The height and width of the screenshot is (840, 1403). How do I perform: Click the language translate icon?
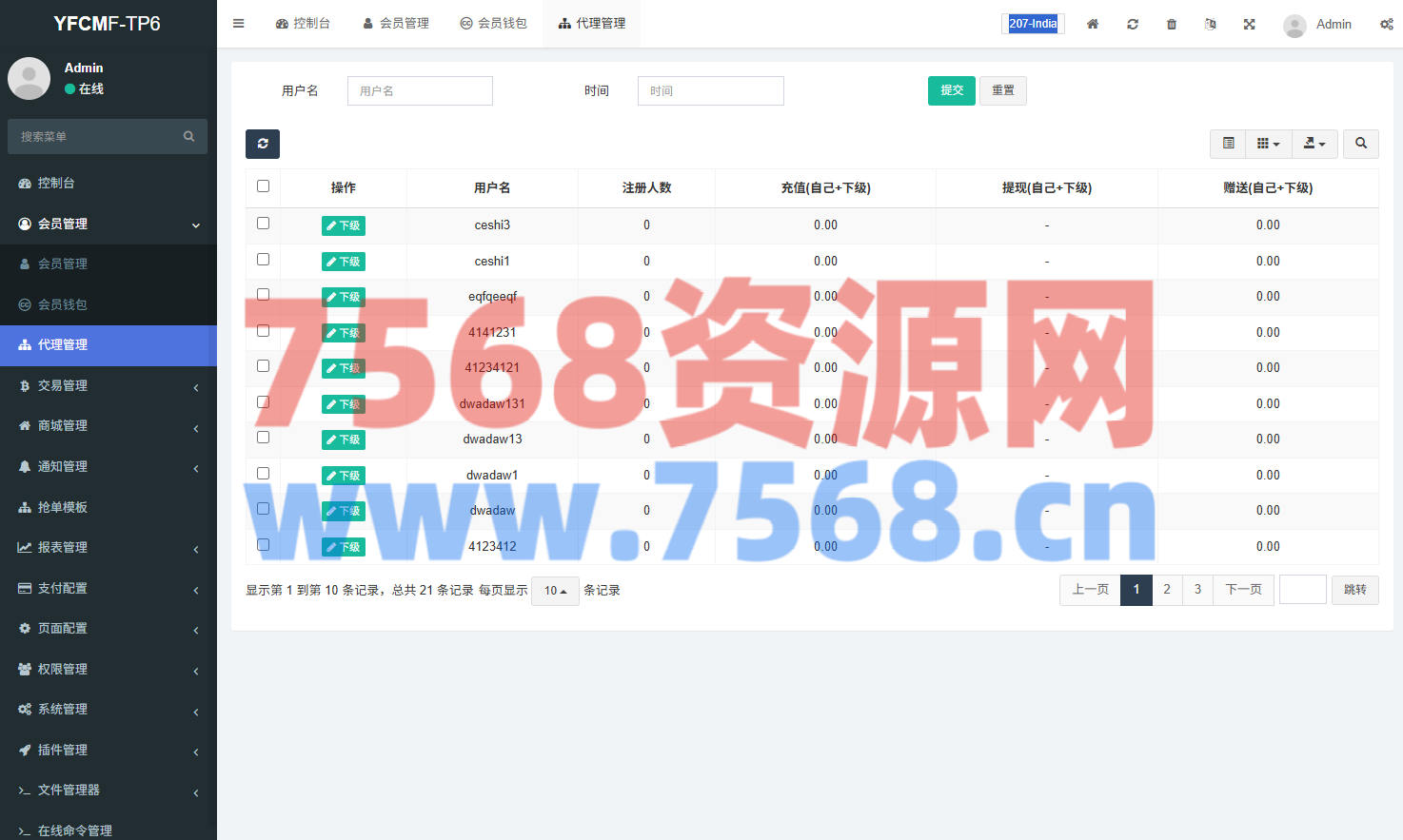pyautogui.click(x=1210, y=24)
